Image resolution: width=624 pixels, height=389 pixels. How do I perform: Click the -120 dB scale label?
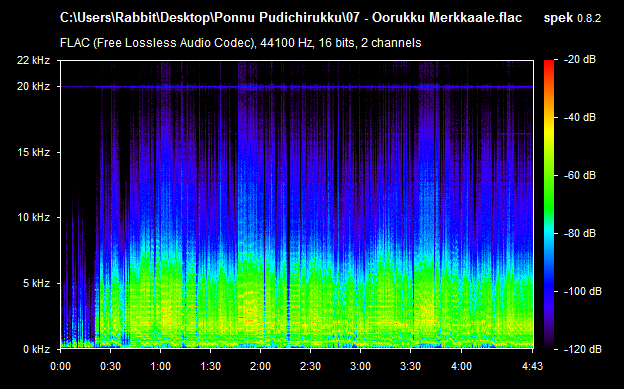click(x=583, y=349)
